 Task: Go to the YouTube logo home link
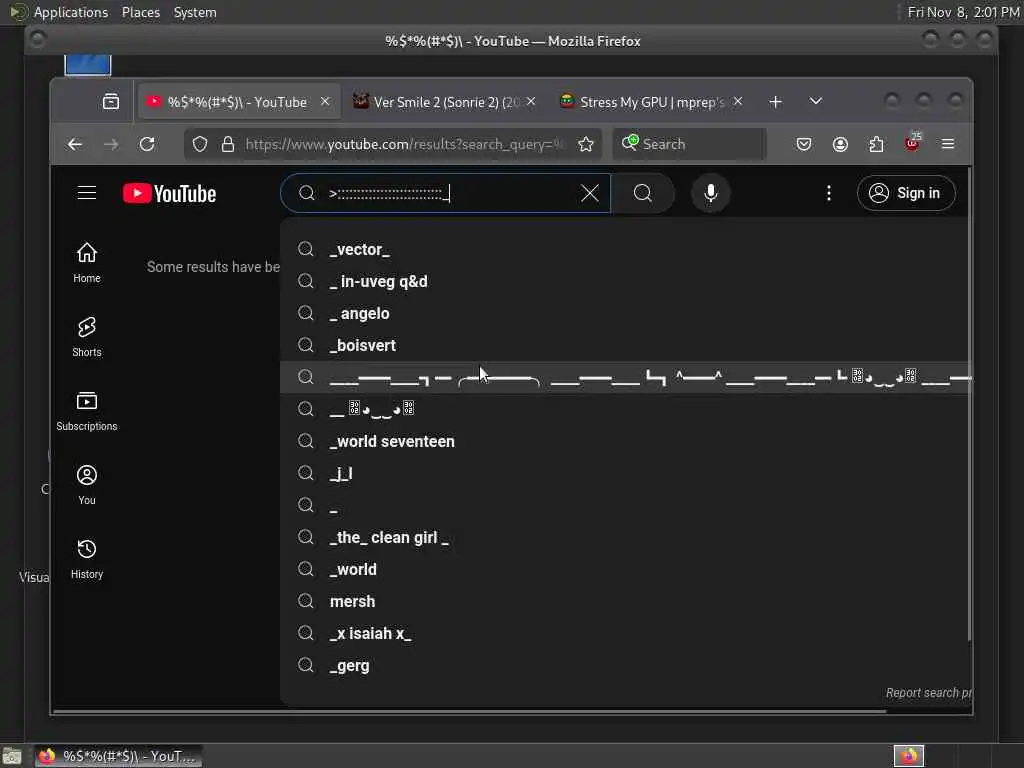[170, 194]
